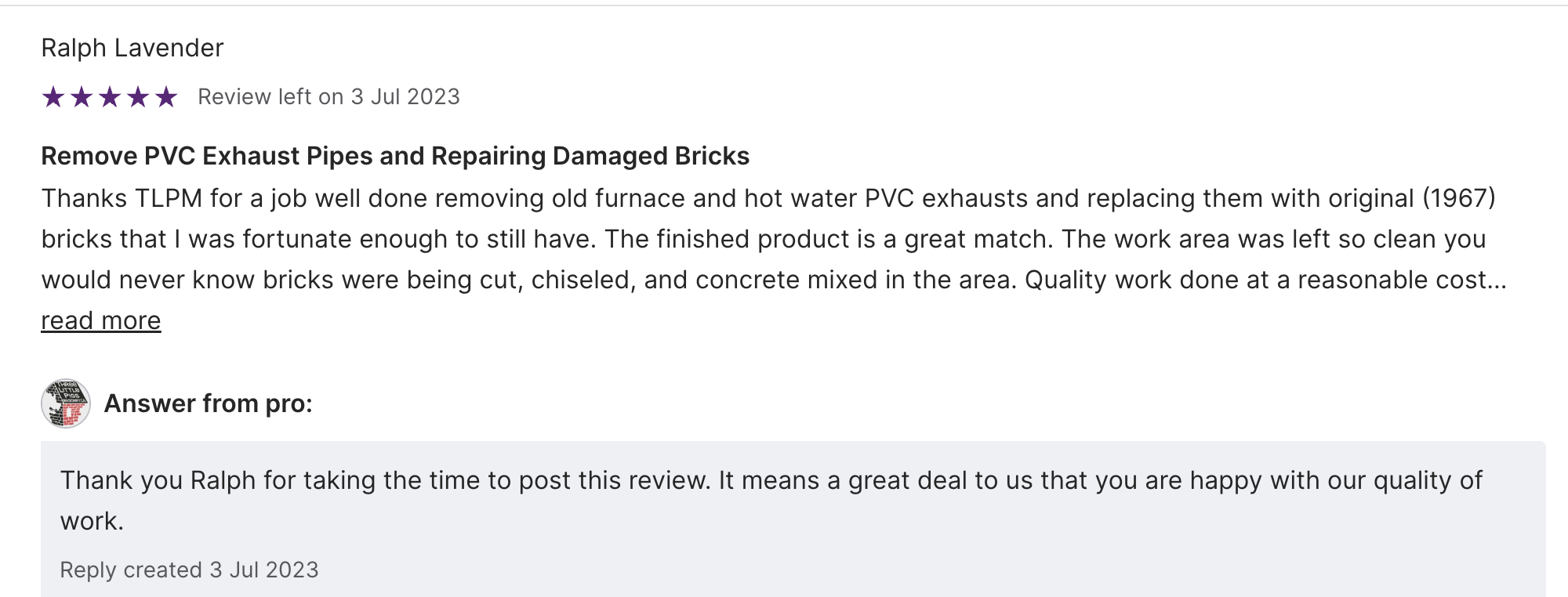Click the first purple rating star
Viewport: 1568px width, 597px height.
click(x=53, y=97)
